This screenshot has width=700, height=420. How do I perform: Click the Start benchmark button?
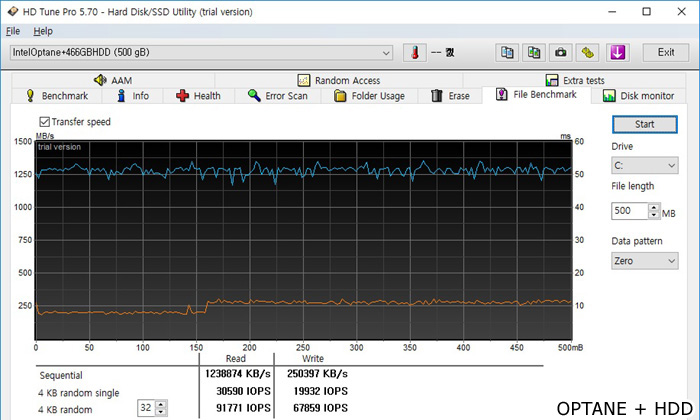645,125
